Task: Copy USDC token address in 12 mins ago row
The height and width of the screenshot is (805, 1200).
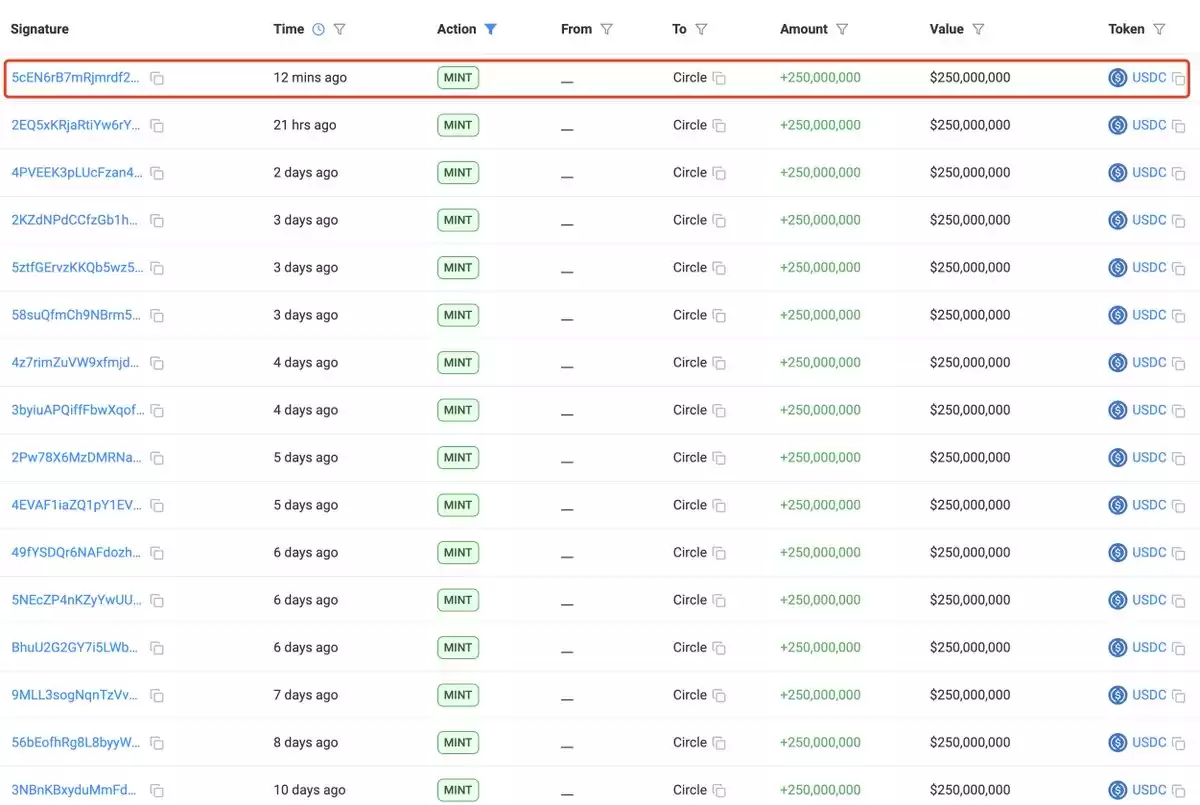Action: tap(1179, 78)
